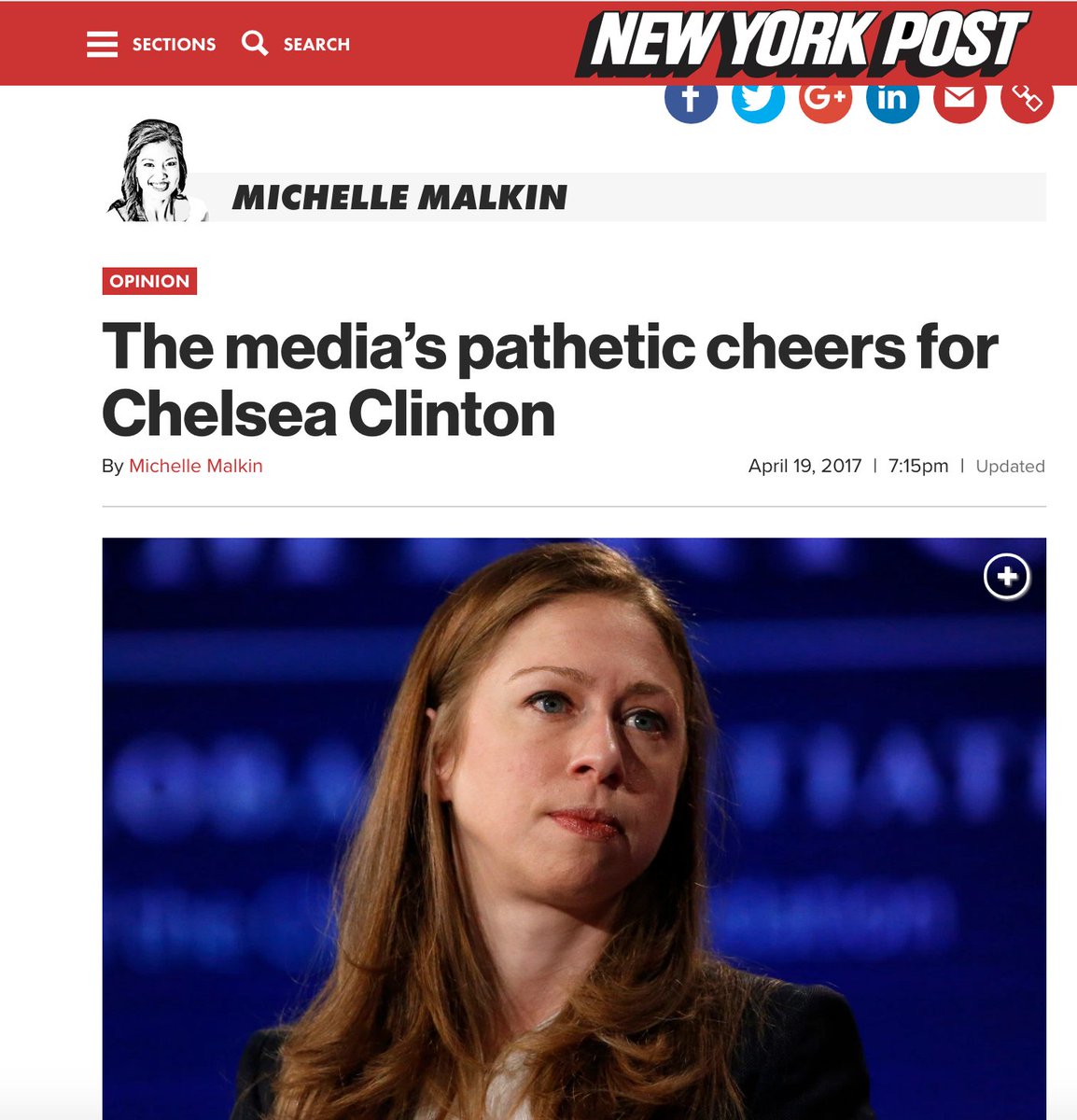Enlarge photo with plus icon
1077x1120 pixels.
[x=1007, y=577]
